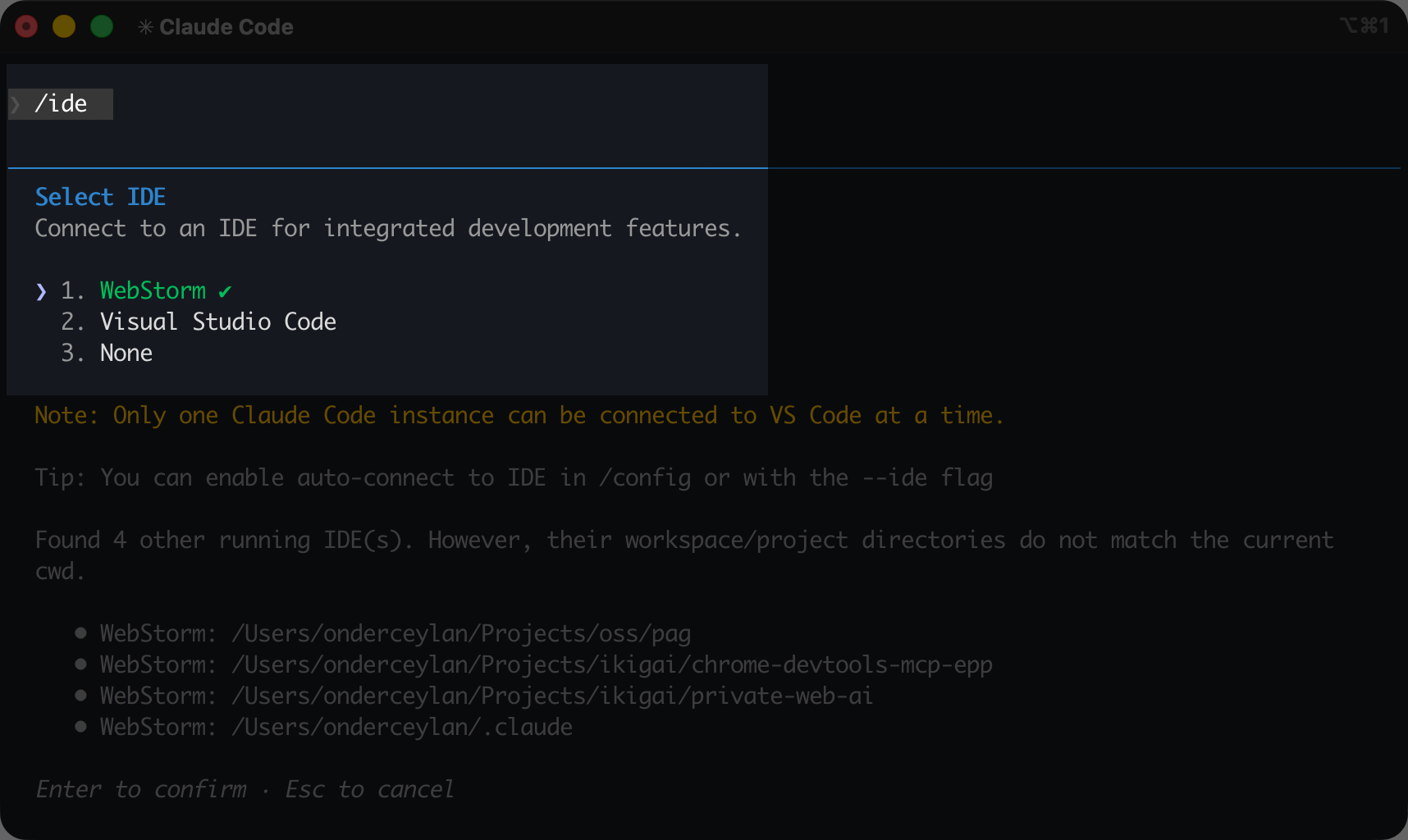Click the ⌥⌘1 tab shortcut indicator
Image resolution: width=1408 pixels, height=840 pixels.
1364,26
